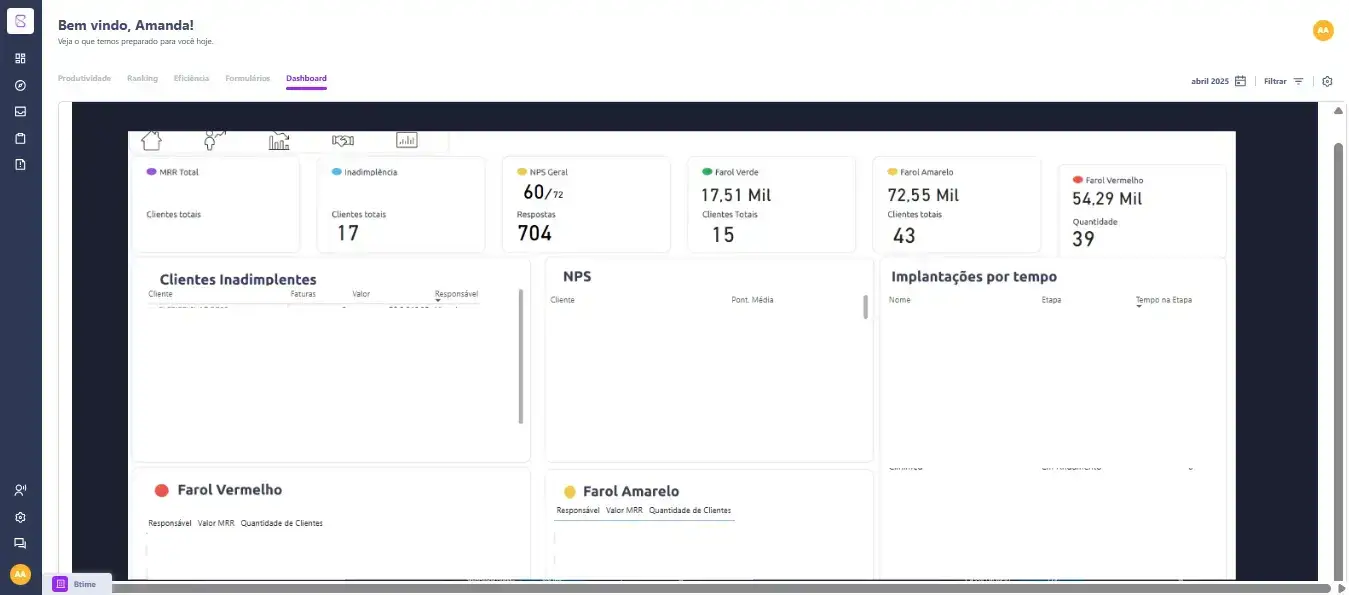Open the abril 2025 date picker
Viewport: 1349px width, 595px height.
point(1218,81)
